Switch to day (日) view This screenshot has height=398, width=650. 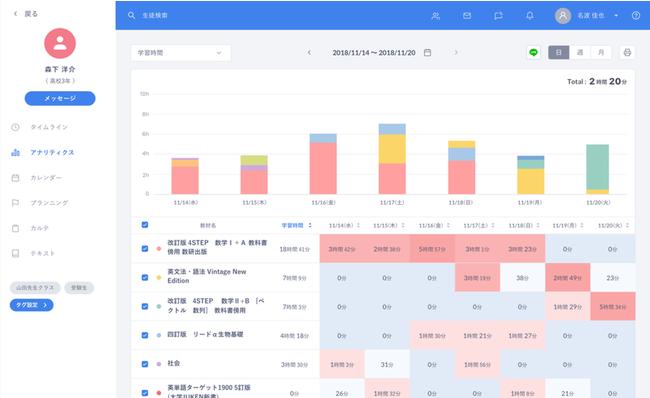[x=559, y=53]
